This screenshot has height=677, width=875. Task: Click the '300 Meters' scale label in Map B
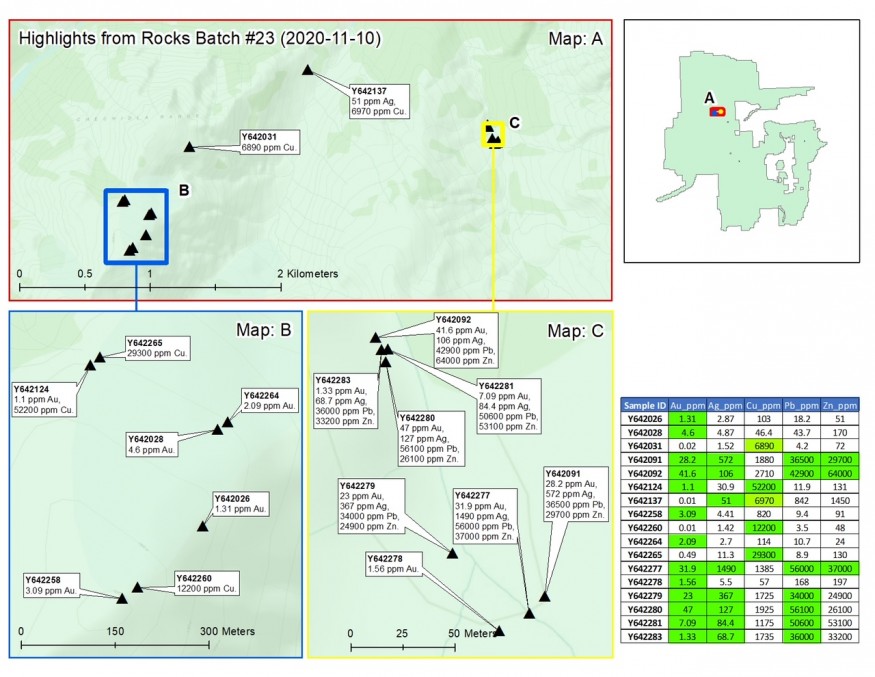pos(228,631)
